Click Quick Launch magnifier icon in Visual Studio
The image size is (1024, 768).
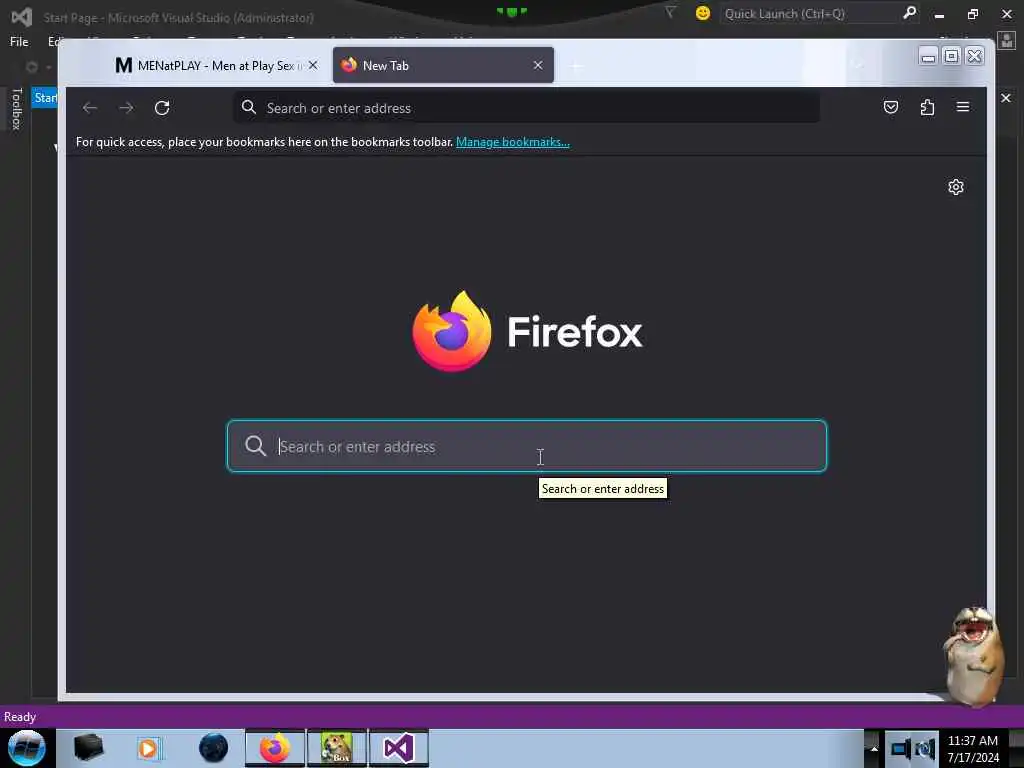[x=909, y=13]
